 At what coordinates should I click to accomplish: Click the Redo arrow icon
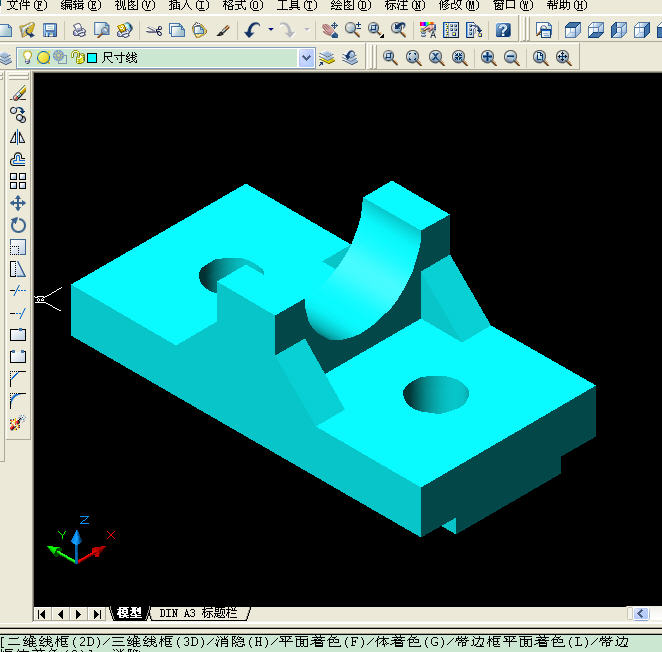[x=289, y=30]
